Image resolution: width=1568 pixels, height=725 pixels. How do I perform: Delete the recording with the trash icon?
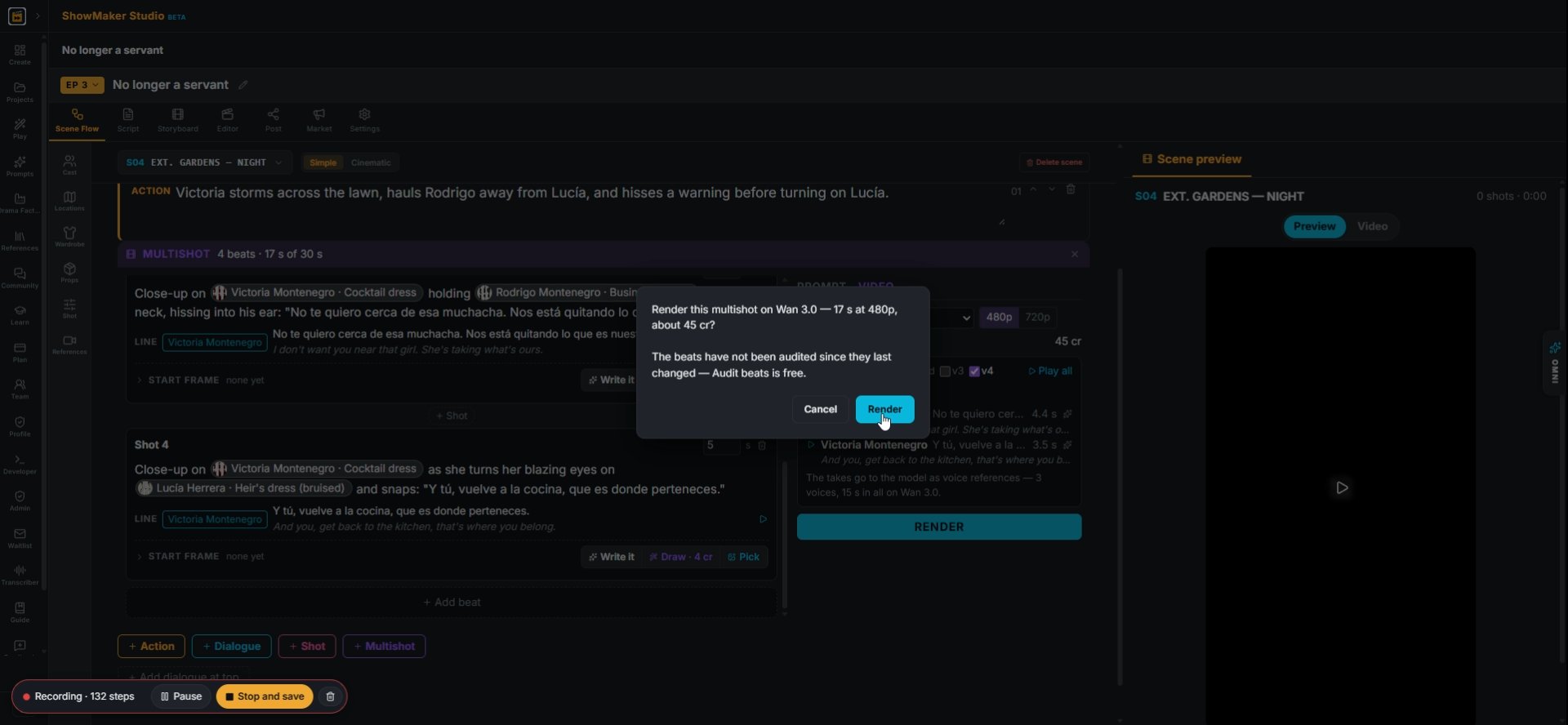pos(330,696)
